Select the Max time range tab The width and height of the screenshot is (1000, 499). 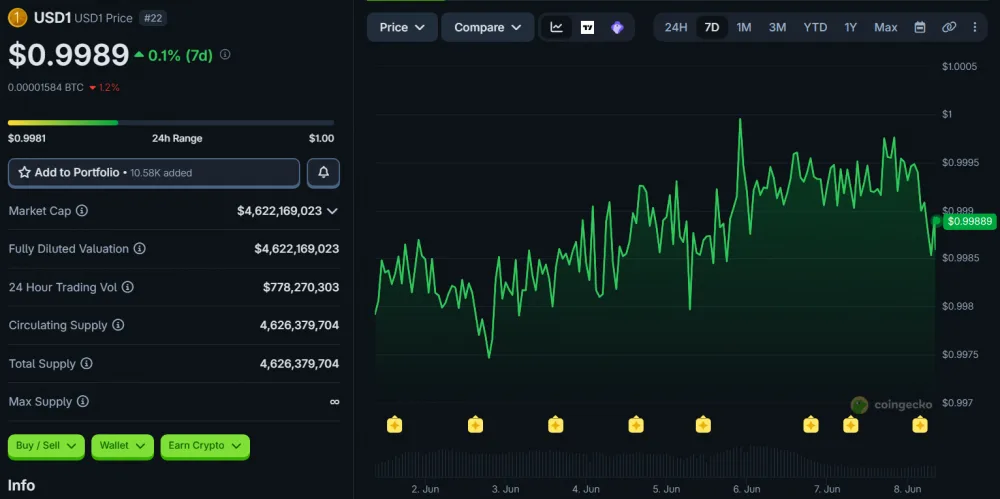[886, 27]
